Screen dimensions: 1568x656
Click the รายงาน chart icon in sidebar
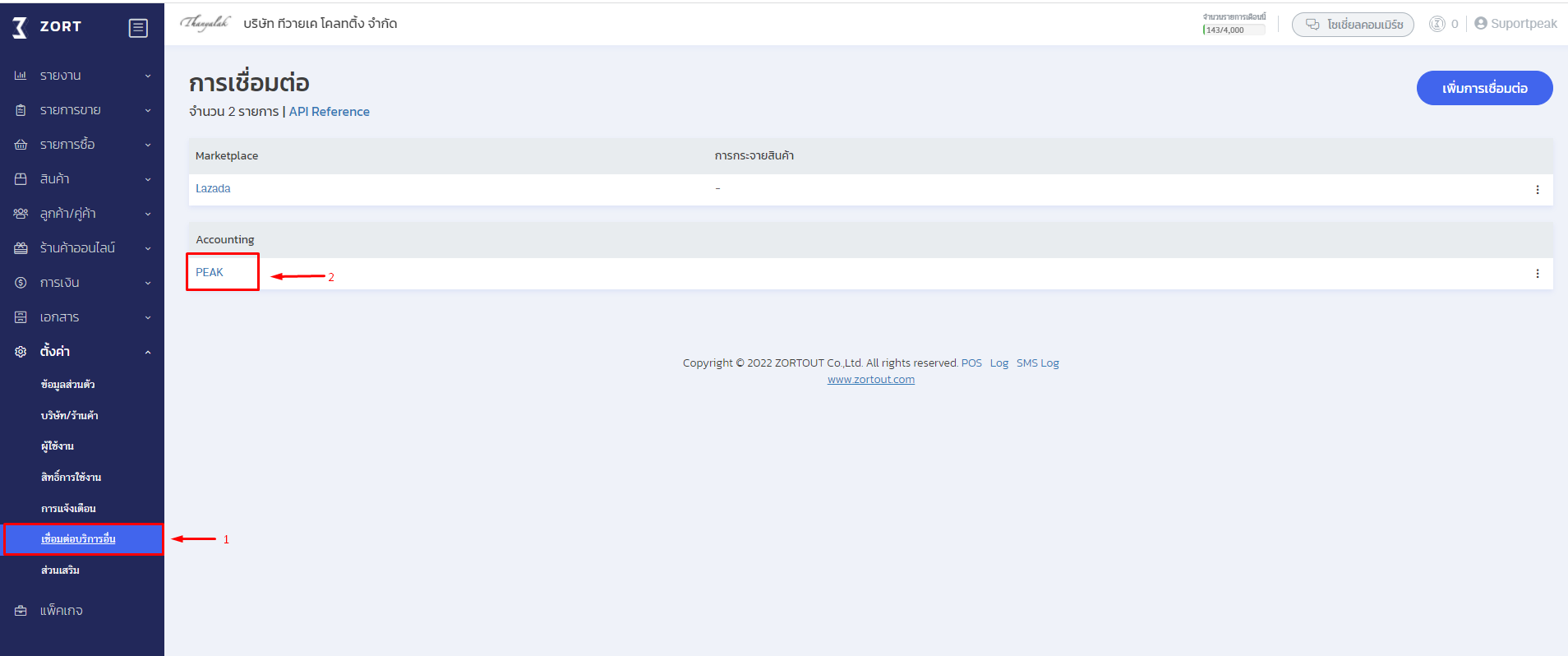coord(21,76)
